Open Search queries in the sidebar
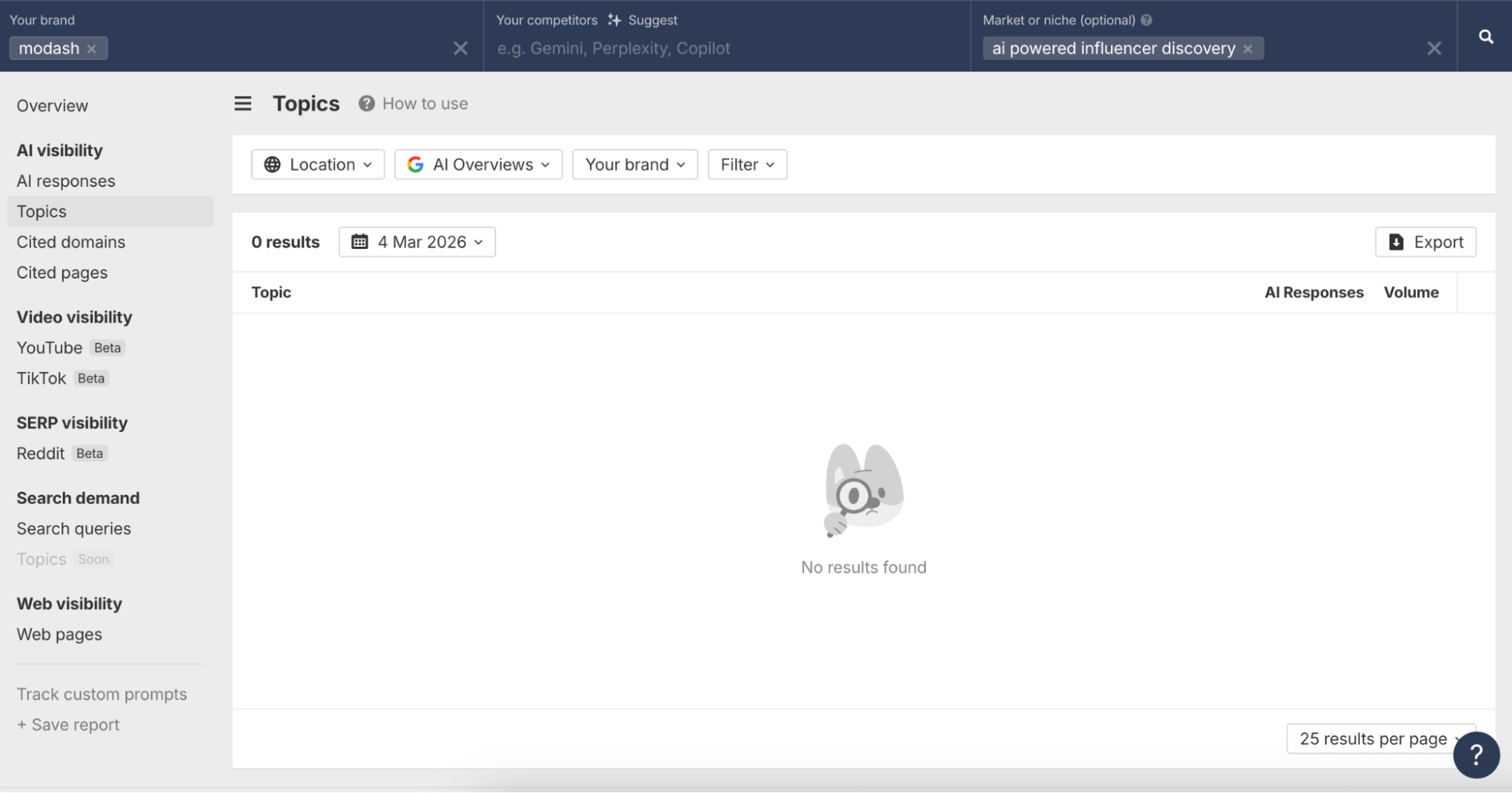 (x=73, y=529)
